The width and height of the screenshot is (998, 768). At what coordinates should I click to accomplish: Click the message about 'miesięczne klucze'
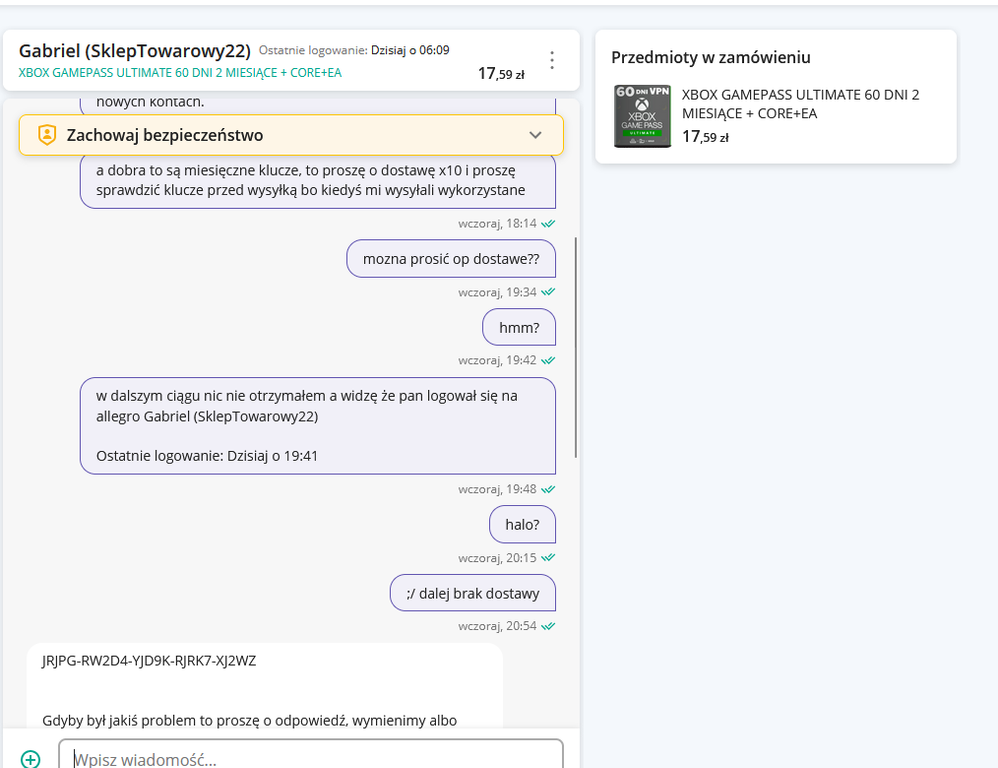point(318,180)
